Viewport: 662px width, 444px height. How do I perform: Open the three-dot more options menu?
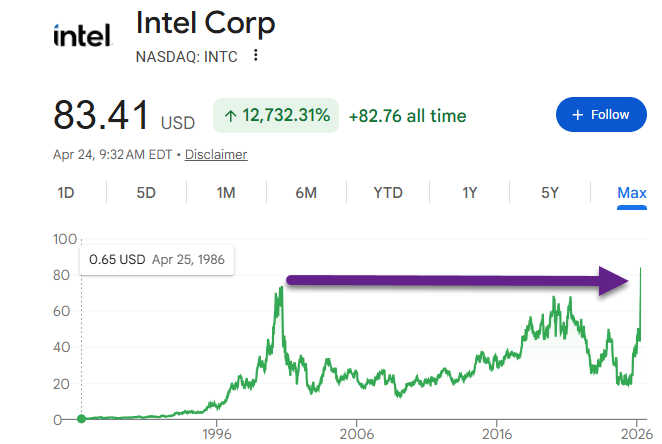coord(257,56)
